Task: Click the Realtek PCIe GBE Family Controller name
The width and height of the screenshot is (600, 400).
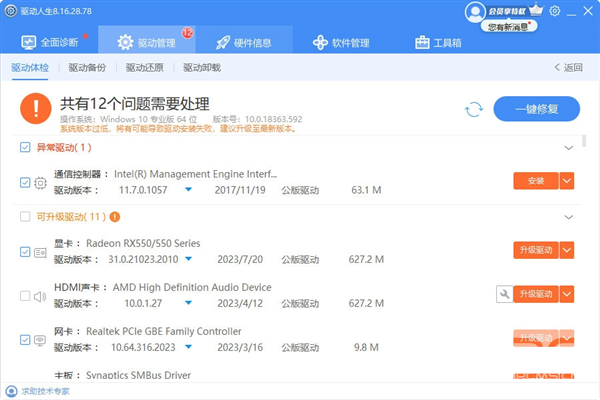Action: (x=164, y=331)
